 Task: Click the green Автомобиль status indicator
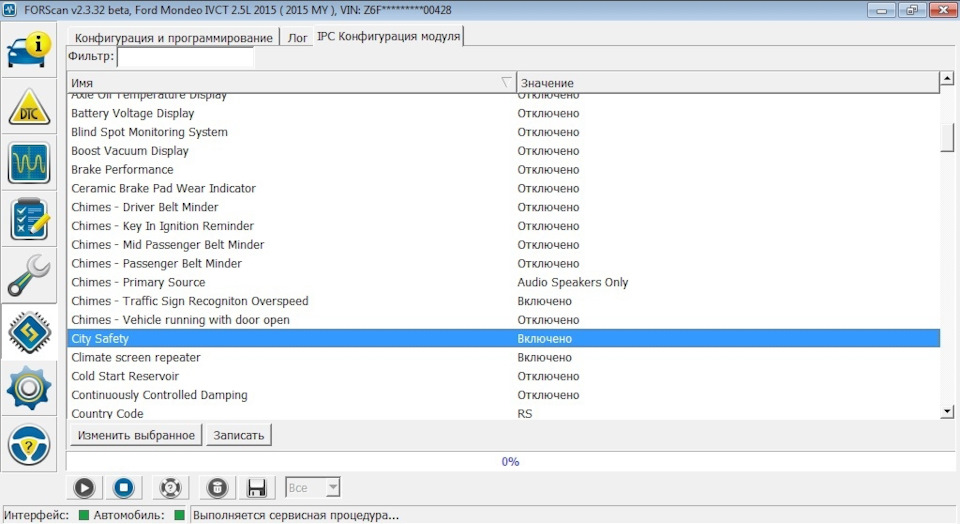tap(179, 515)
